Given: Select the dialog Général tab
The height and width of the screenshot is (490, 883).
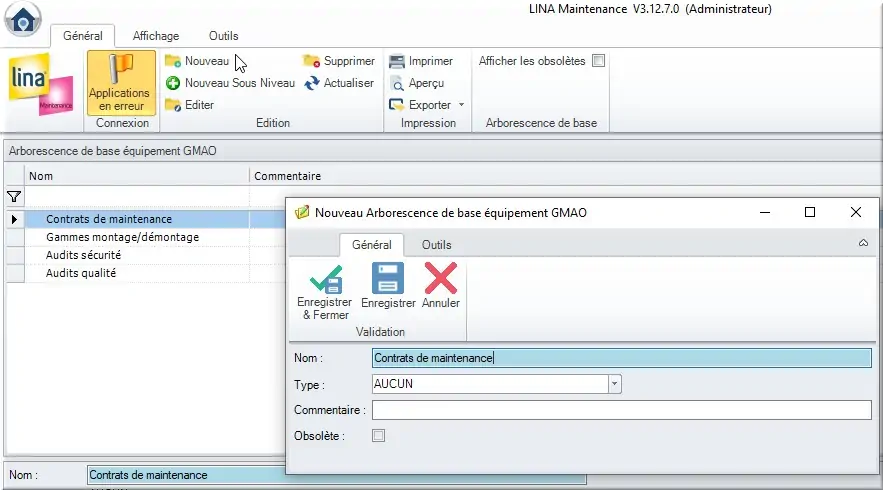Looking at the screenshot, I should tap(372, 245).
